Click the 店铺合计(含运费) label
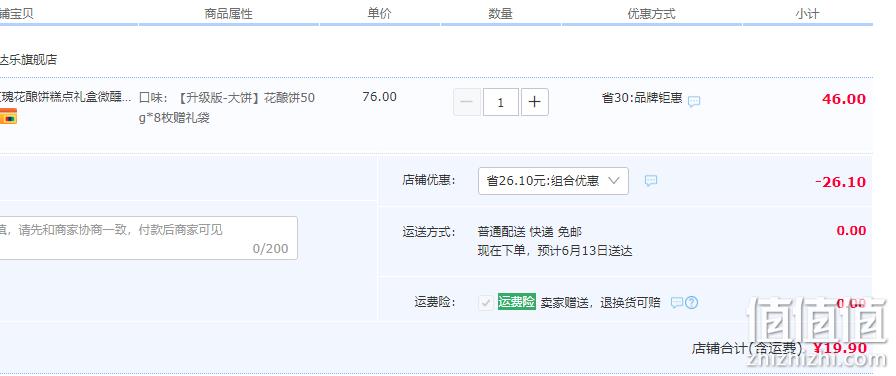 tap(747, 348)
